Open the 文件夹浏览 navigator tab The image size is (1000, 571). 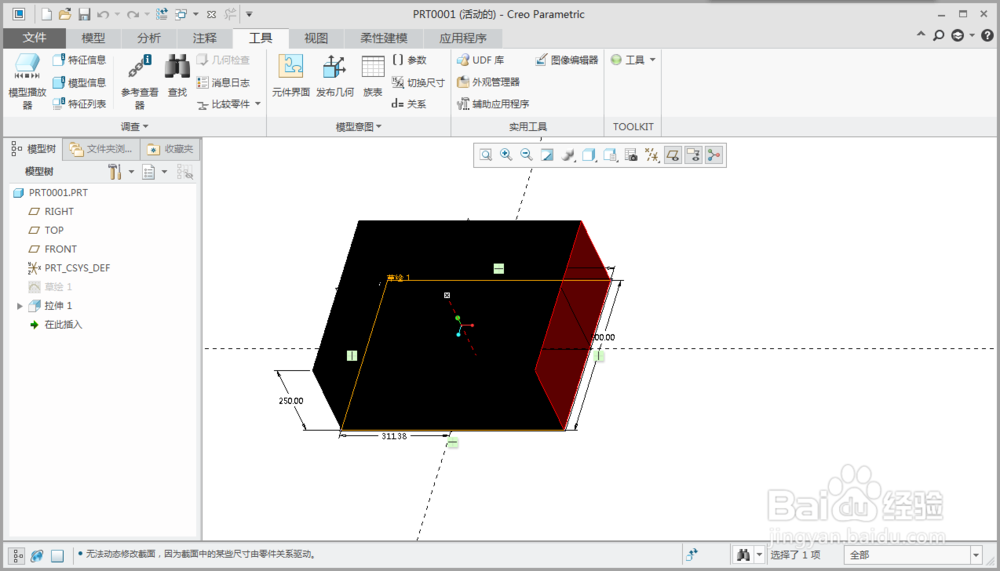[101, 149]
